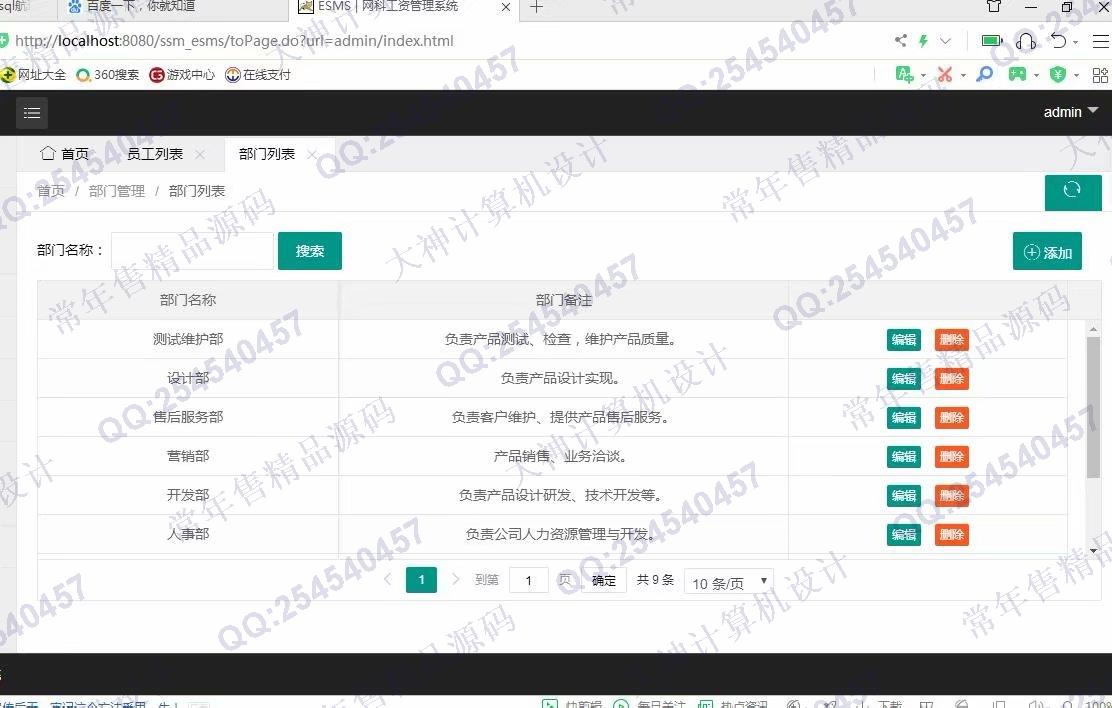Expand the address bar lightning dropdown arrow
The height and width of the screenshot is (708, 1112).
click(945, 41)
